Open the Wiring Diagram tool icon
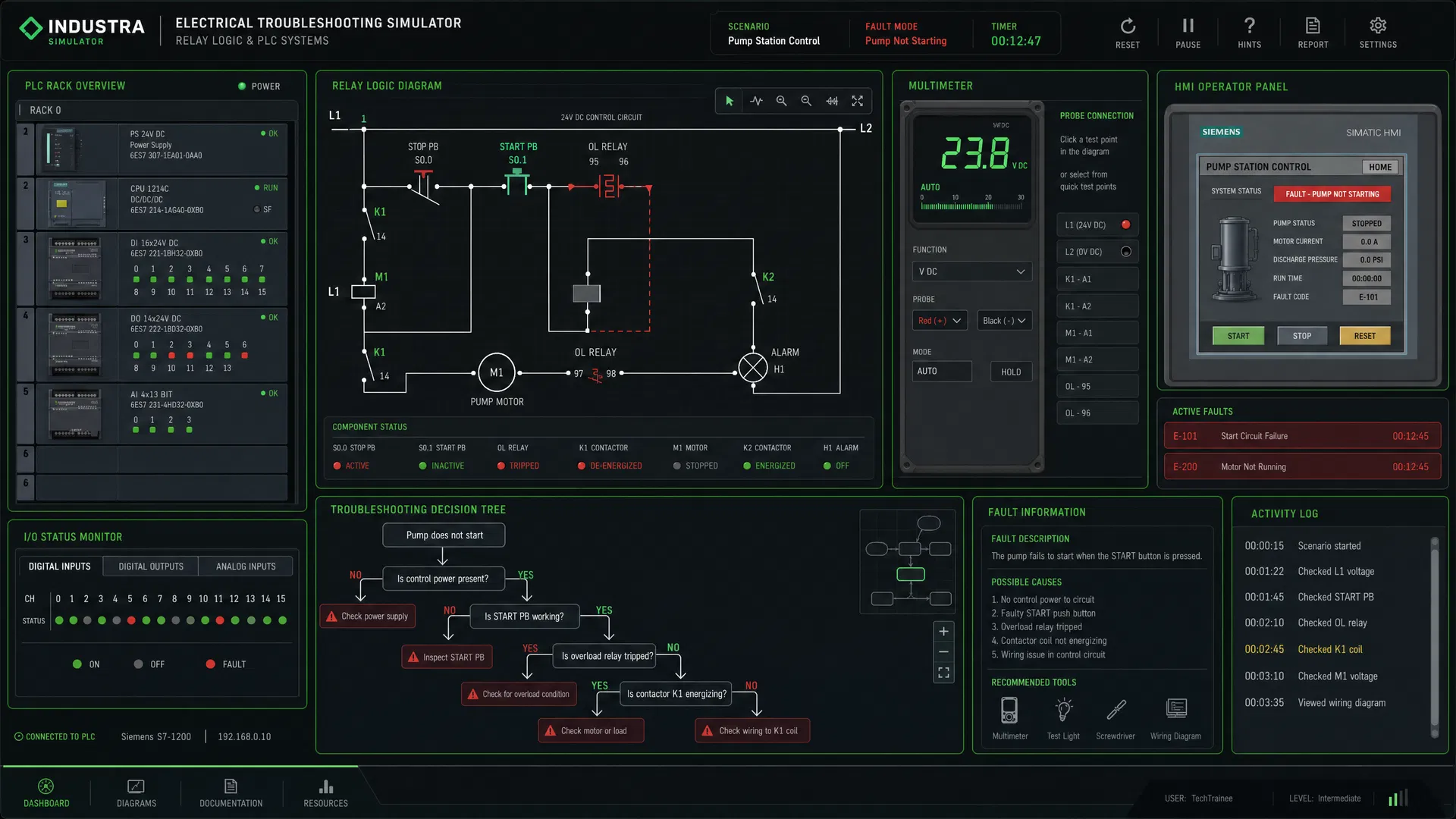The height and width of the screenshot is (819, 1456). (x=1176, y=709)
